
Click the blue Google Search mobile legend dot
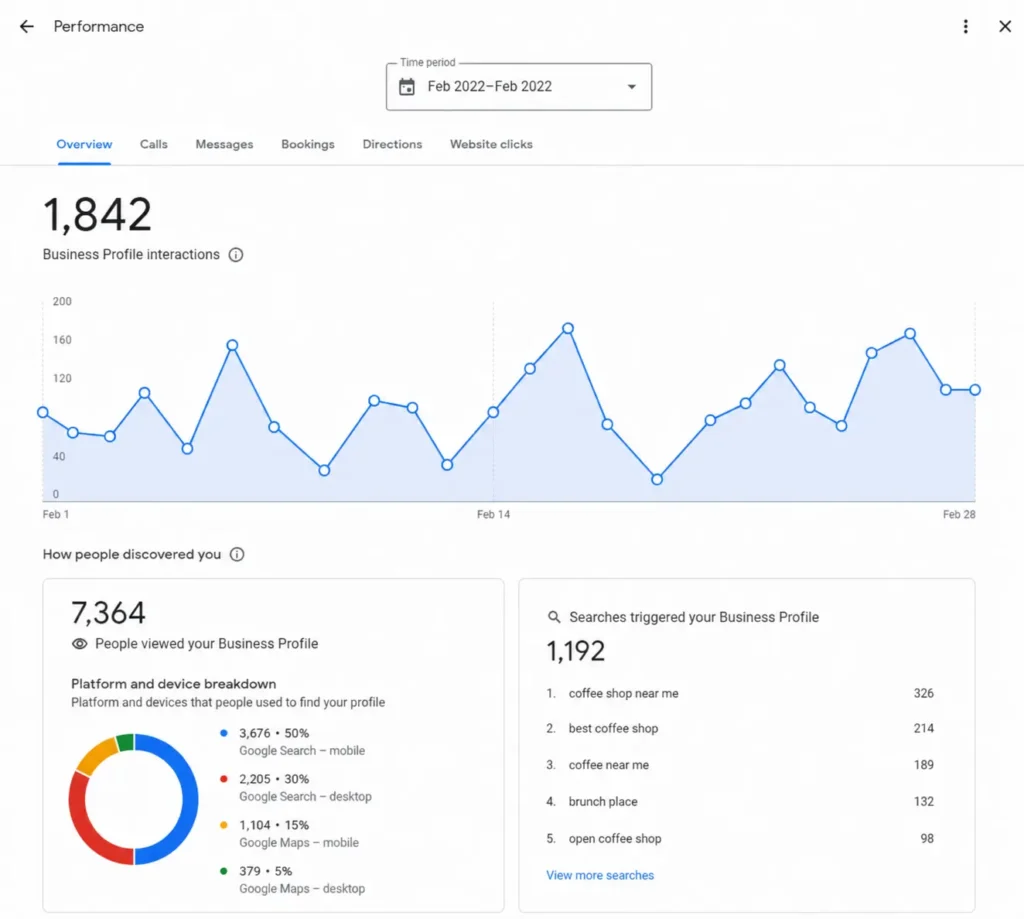224,733
